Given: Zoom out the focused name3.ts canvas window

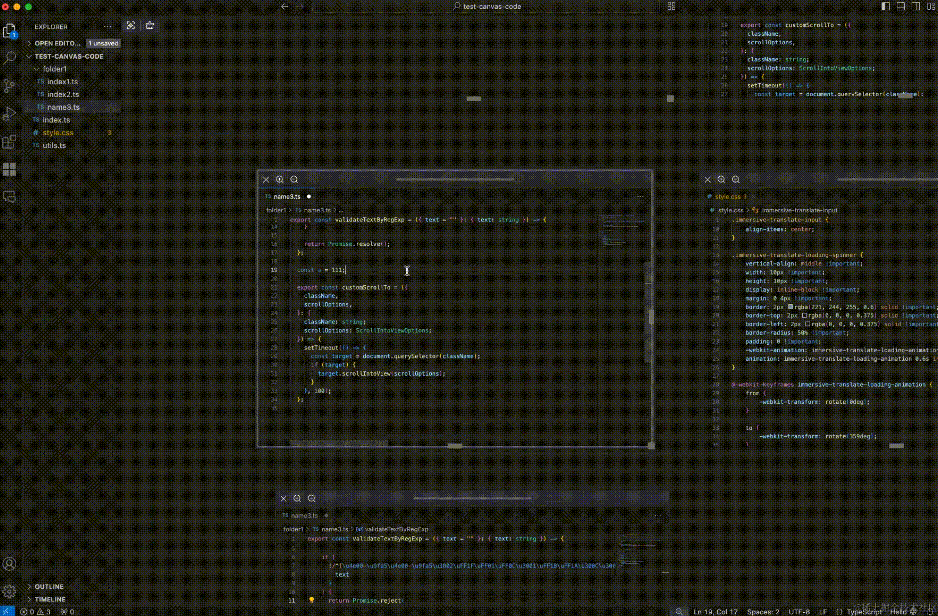Looking at the screenshot, I should click(x=294, y=179).
